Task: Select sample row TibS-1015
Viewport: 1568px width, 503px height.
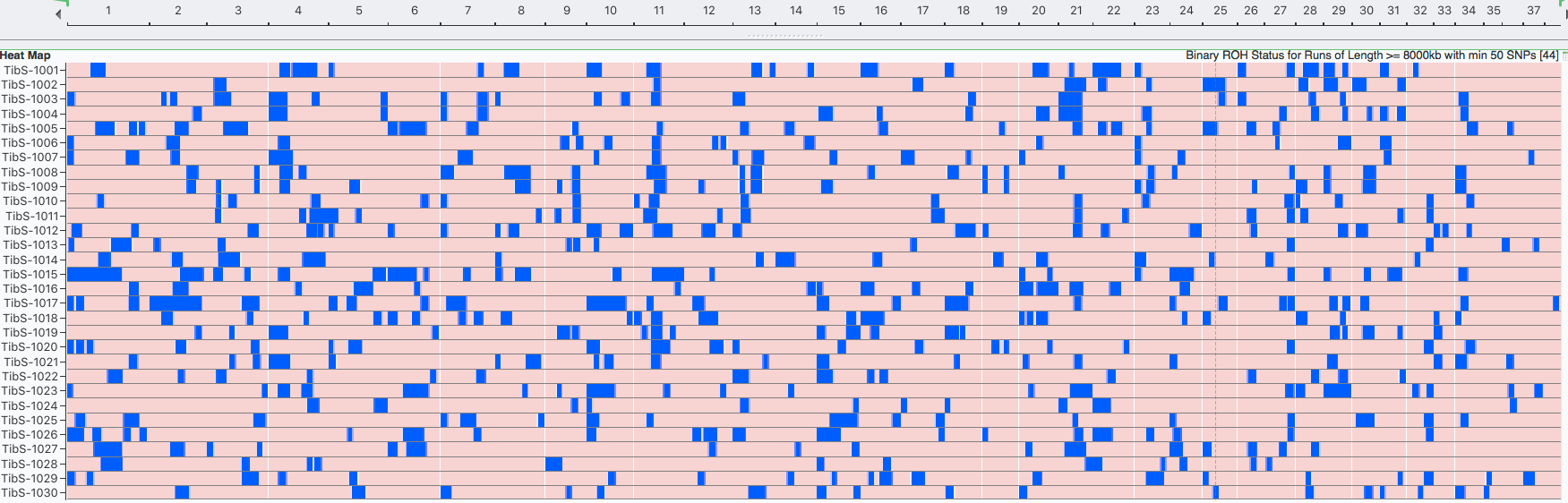Action: (x=31, y=275)
